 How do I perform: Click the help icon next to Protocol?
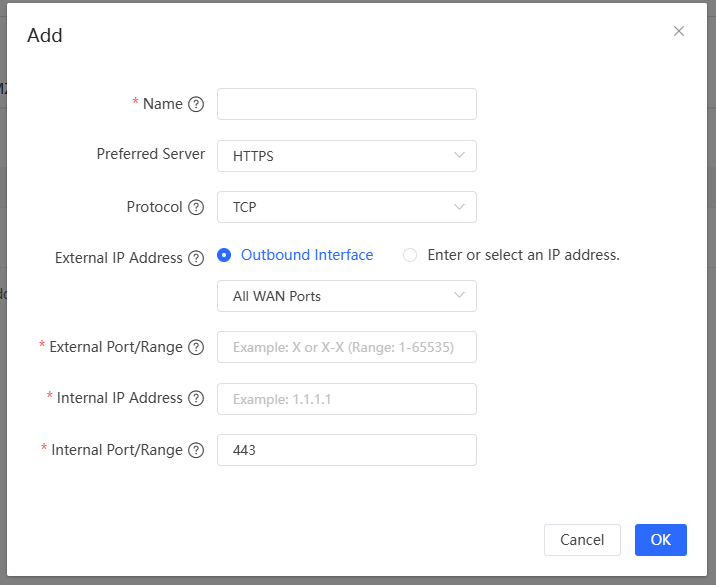(196, 208)
